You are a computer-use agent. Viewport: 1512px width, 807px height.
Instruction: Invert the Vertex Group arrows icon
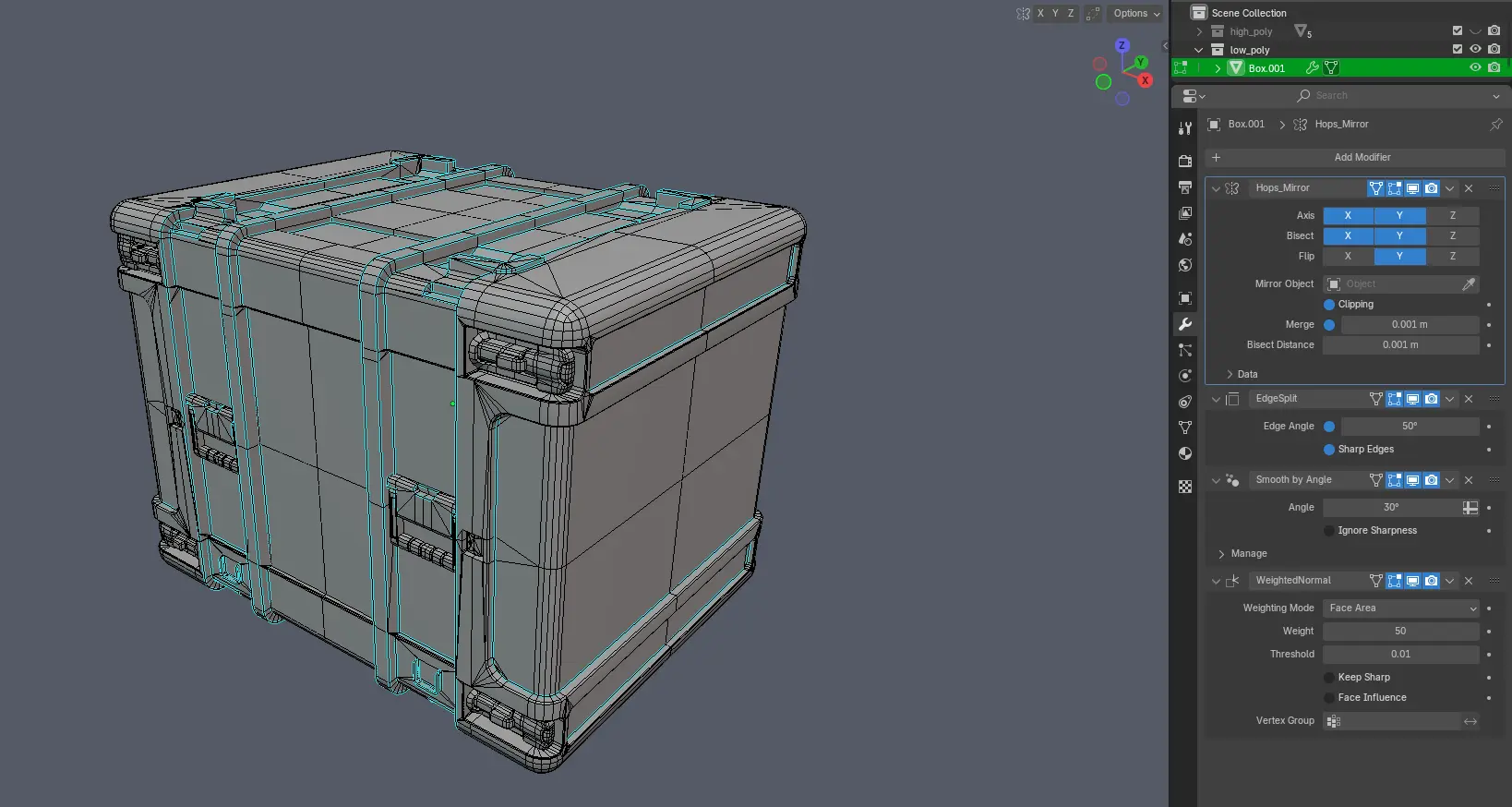tap(1470, 721)
